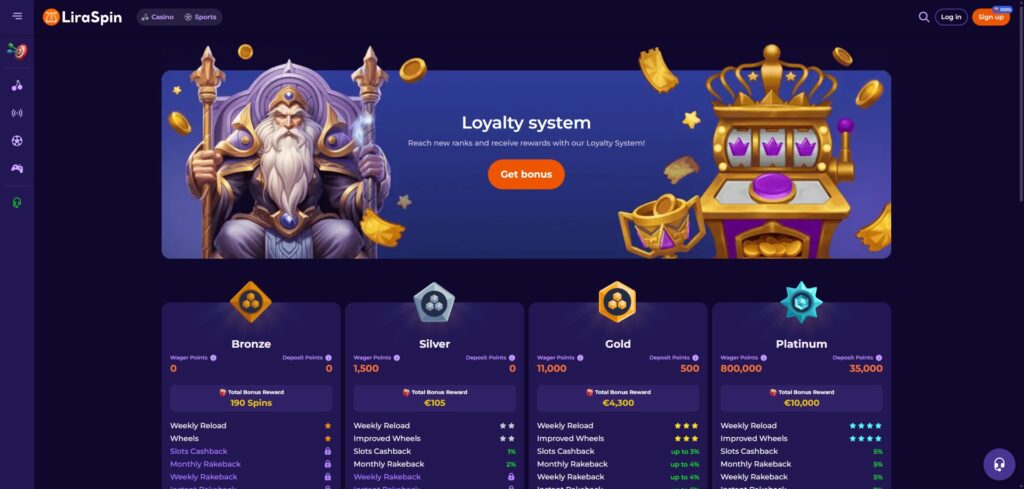This screenshot has height=489, width=1024.
Task: Click the Log in button
Action: (951, 17)
